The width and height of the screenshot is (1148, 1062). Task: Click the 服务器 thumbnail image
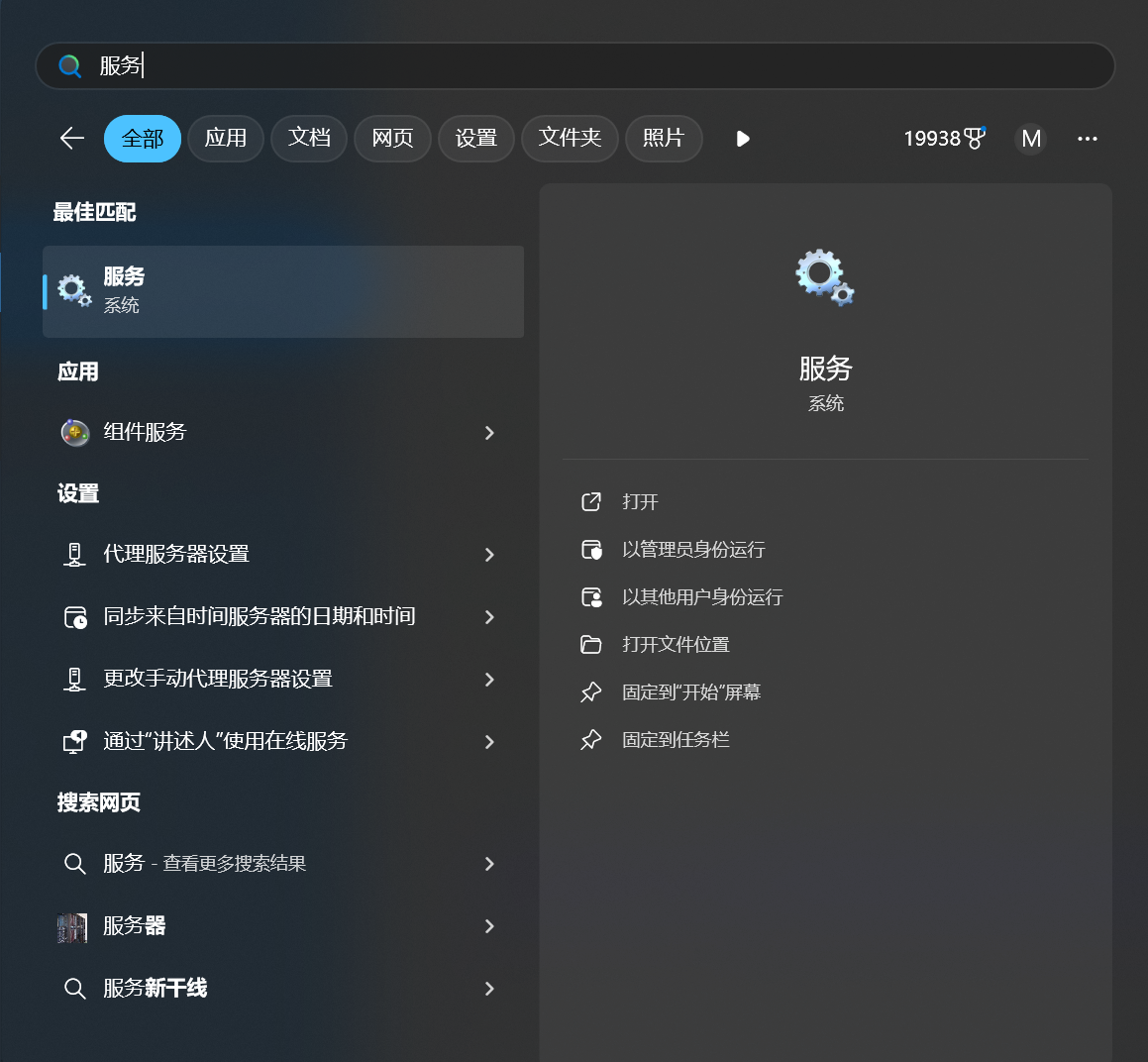point(72,927)
